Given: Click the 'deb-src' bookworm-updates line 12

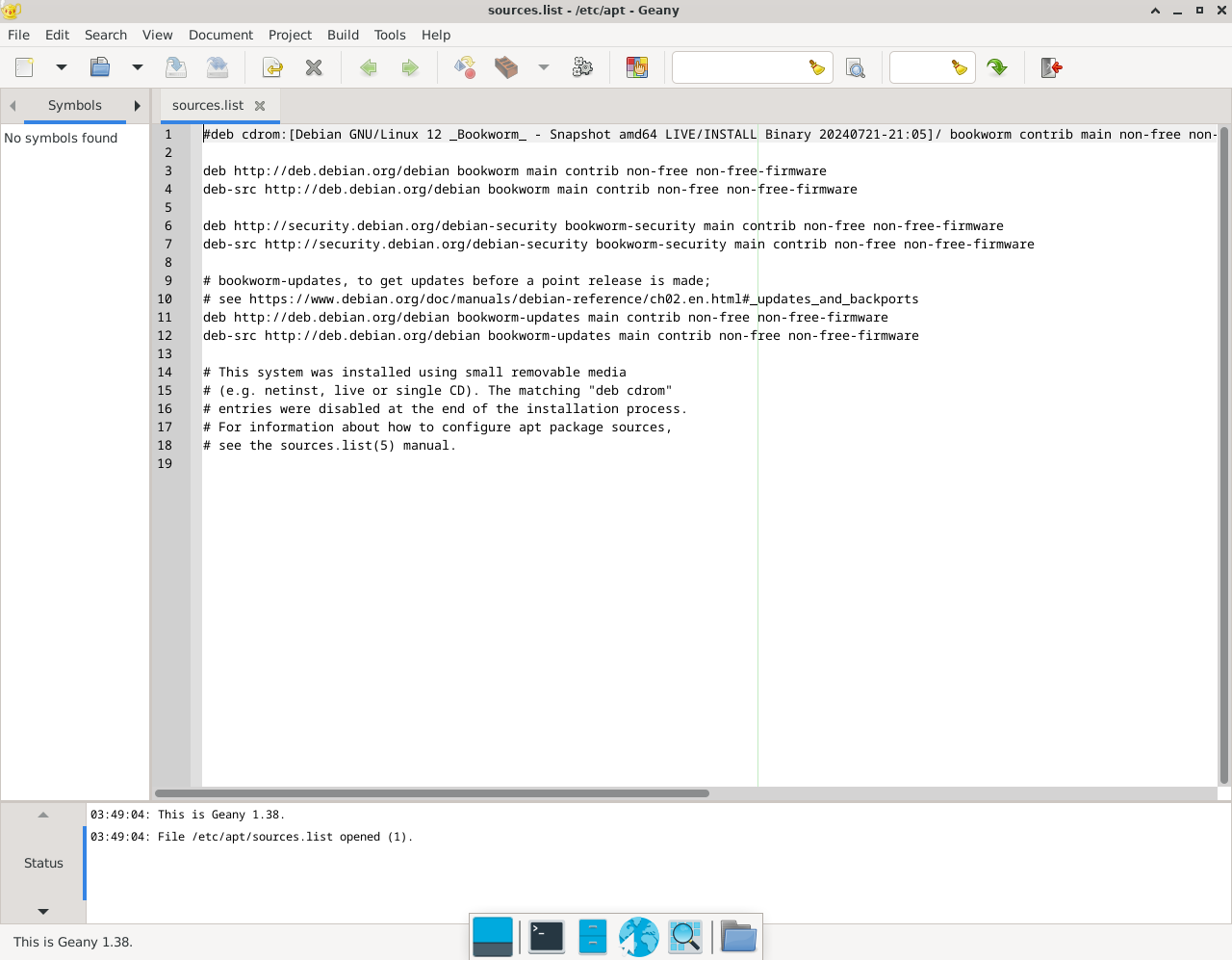Looking at the screenshot, I should click(561, 335).
